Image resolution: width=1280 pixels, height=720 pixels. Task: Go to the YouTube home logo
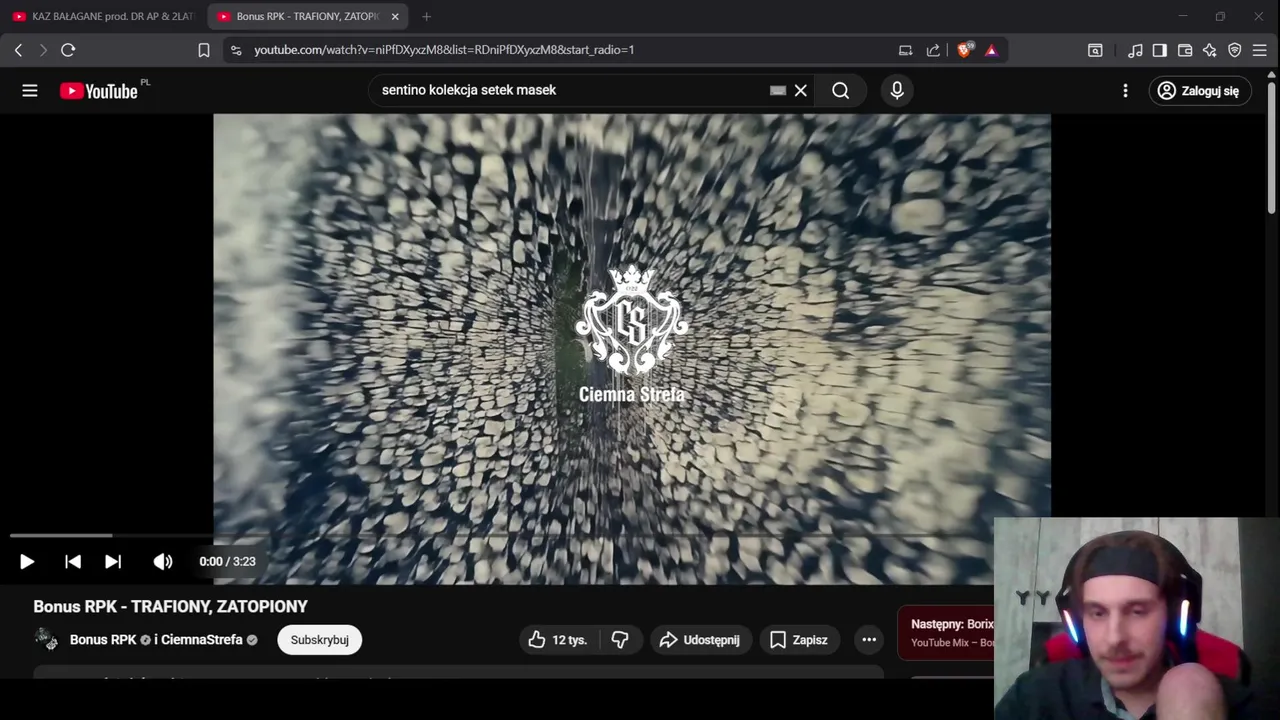pos(99,91)
